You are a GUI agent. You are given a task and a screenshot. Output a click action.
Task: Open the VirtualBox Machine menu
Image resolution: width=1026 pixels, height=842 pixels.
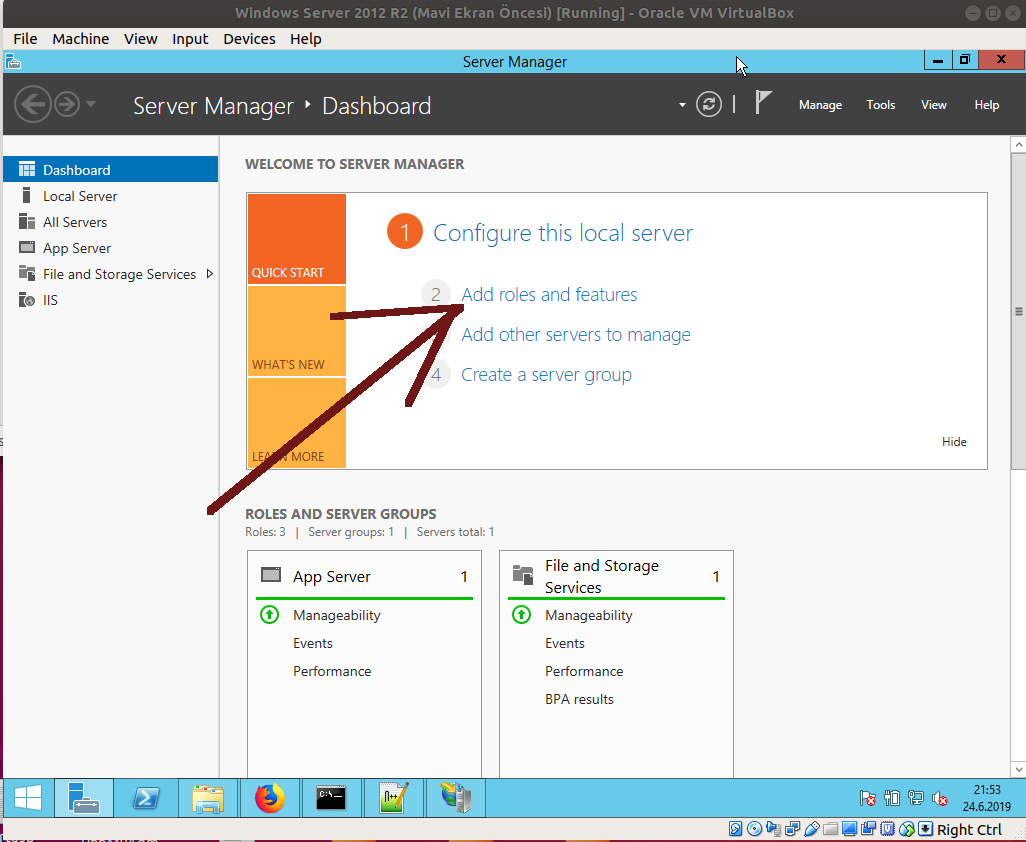[x=80, y=39]
